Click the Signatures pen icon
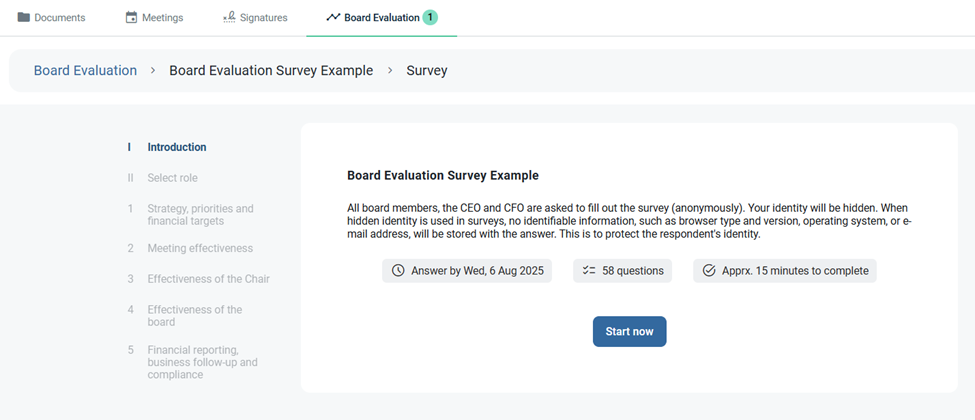Image resolution: width=975 pixels, height=420 pixels. pyautogui.click(x=229, y=17)
